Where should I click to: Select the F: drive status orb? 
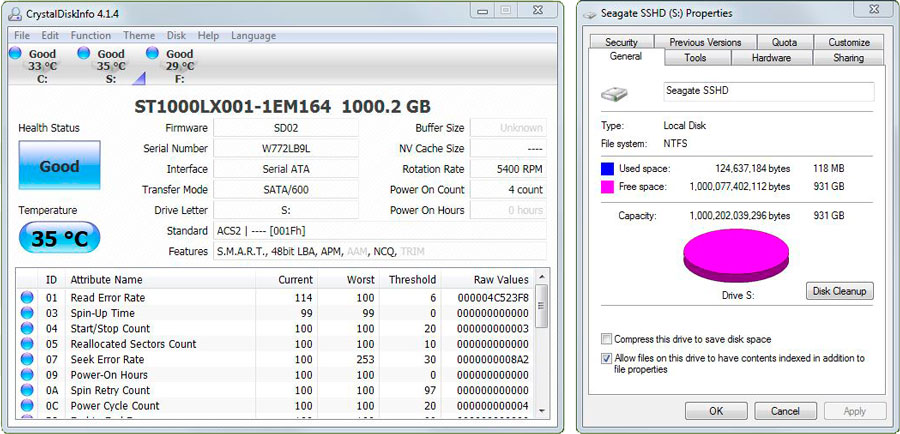pyautogui.click(x=152, y=53)
